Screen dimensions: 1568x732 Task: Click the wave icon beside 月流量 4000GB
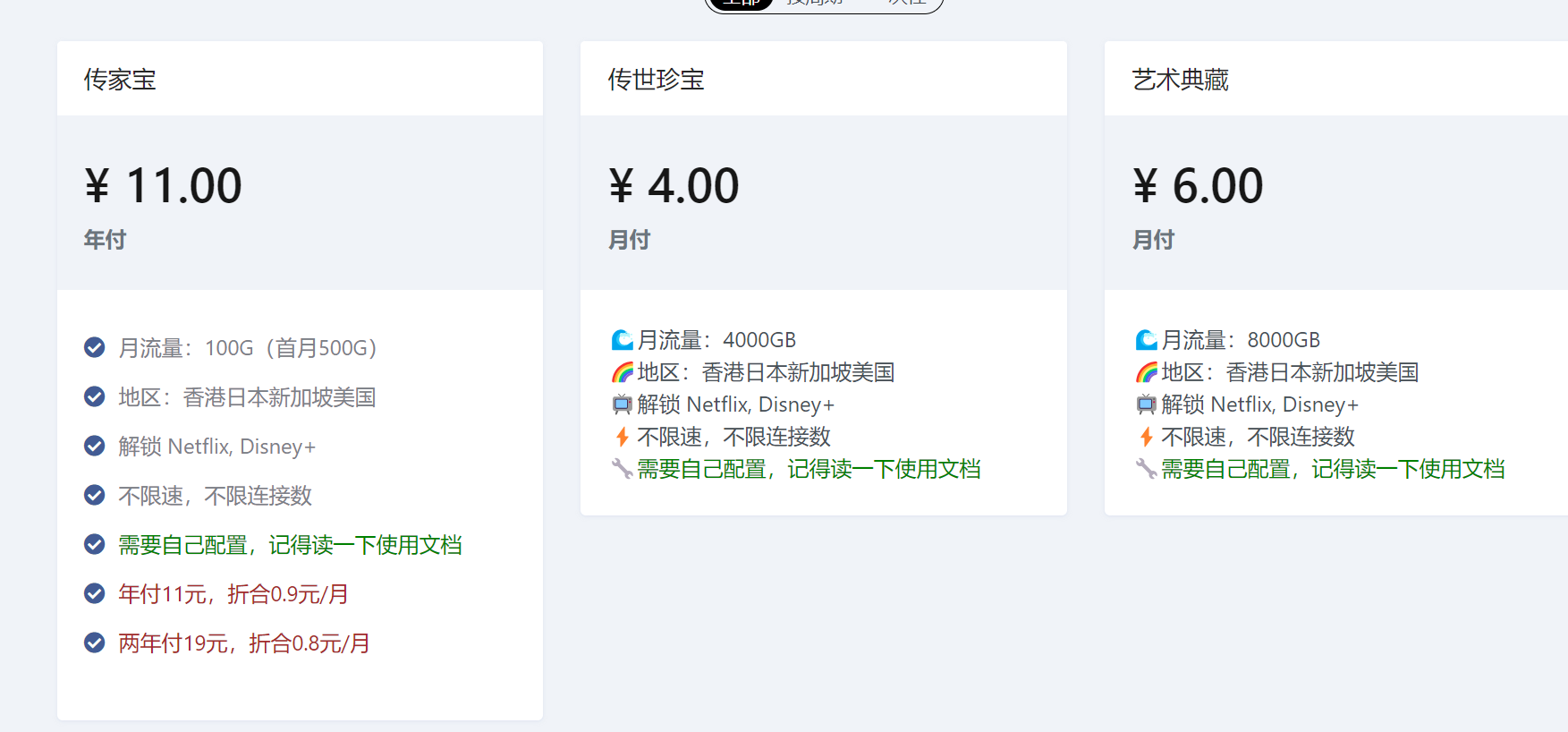pos(622,340)
